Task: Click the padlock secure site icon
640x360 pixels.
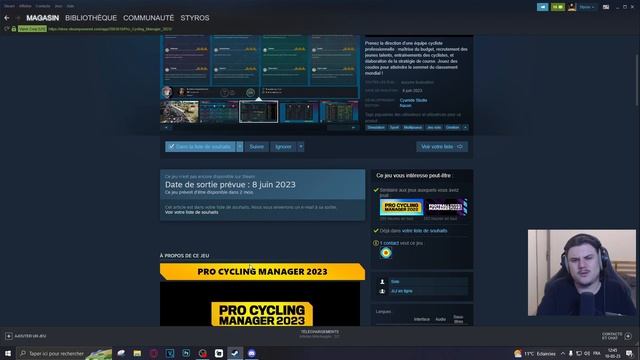Action: (x=14, y=29)
